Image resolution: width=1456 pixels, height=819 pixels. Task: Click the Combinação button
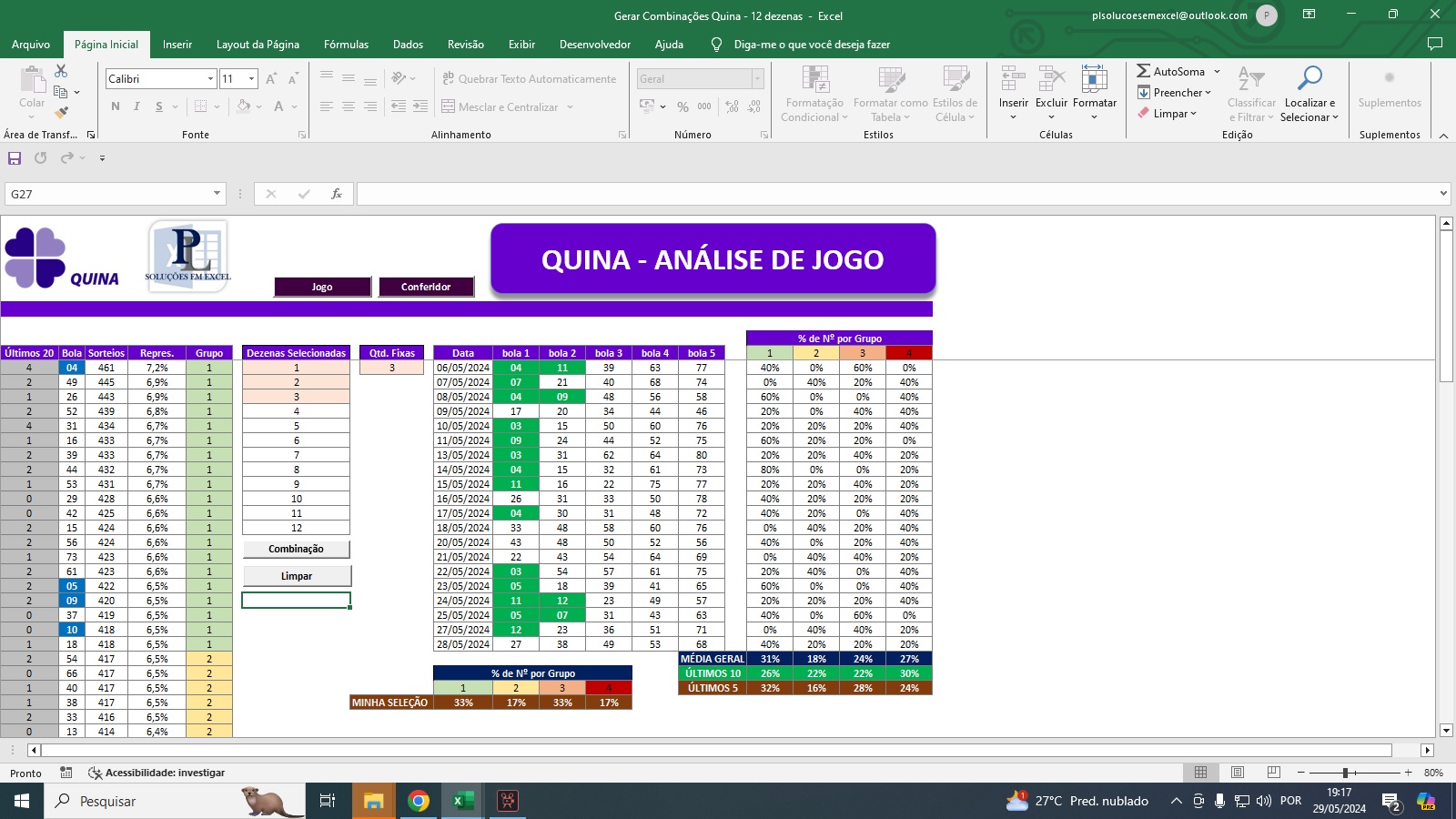296,549
